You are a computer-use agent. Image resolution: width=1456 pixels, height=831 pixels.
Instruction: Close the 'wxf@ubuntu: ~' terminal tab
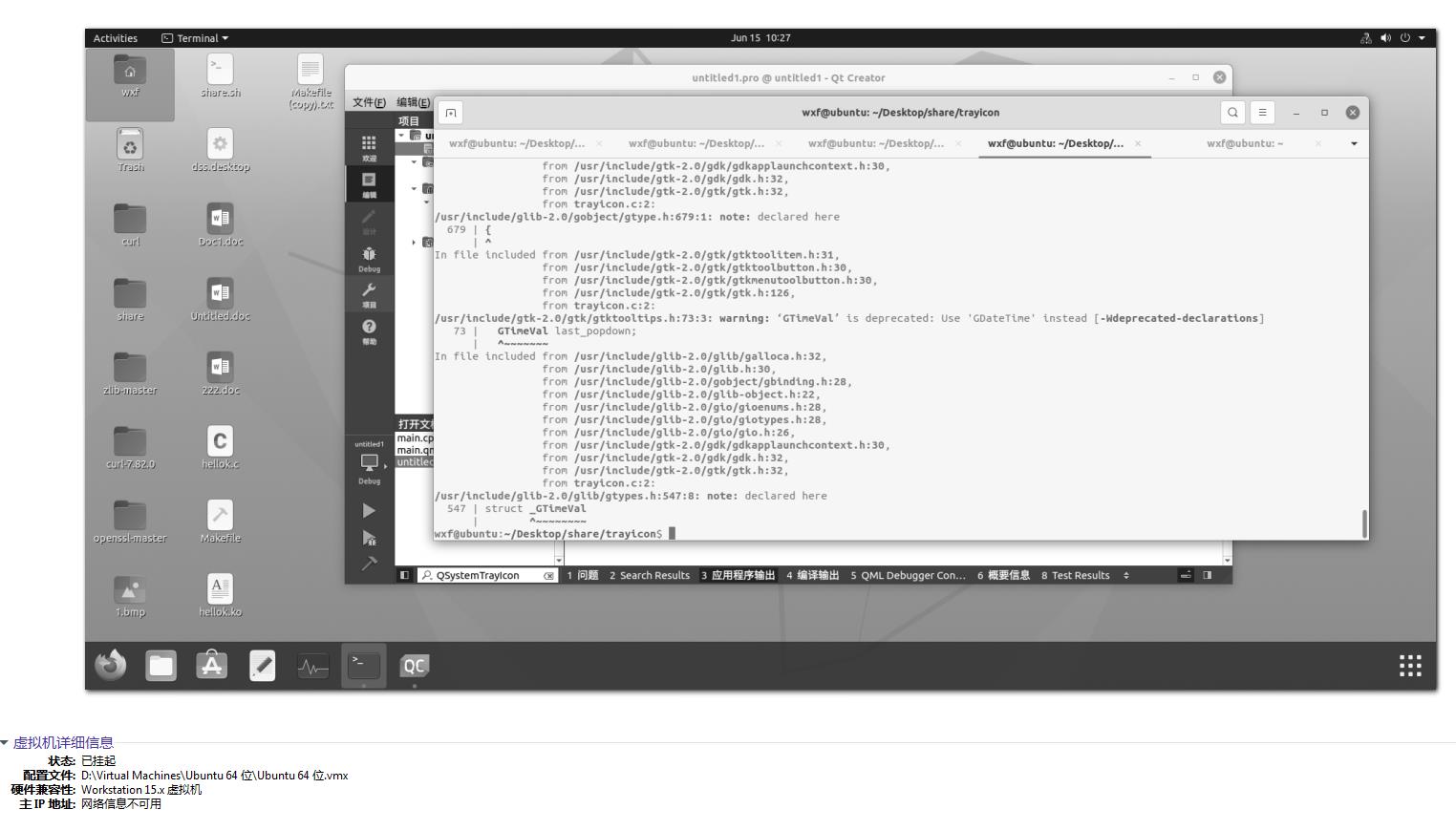[1318, 143]
